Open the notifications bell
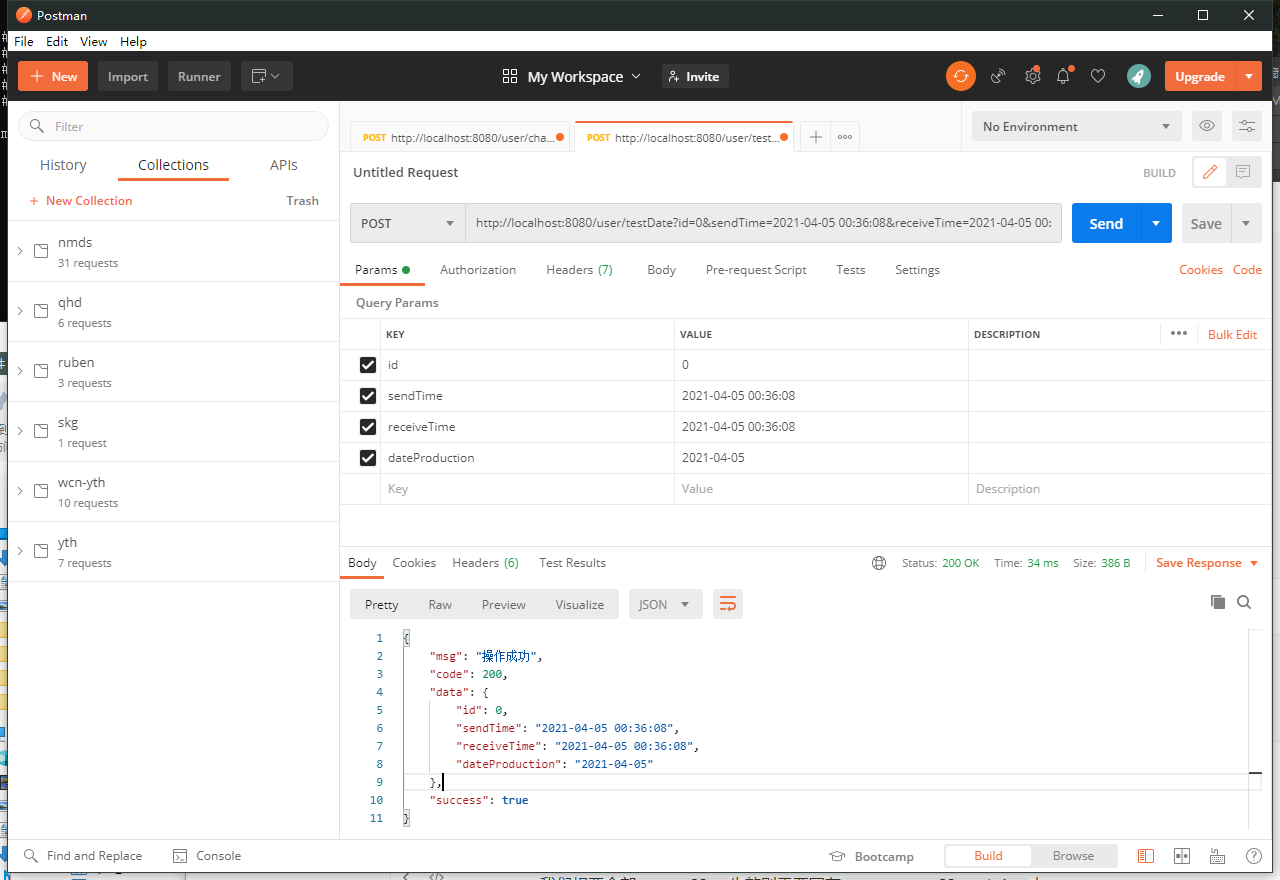Image resolution: width=1280 pixels, height=880 pixels. tap(1064, 76)
